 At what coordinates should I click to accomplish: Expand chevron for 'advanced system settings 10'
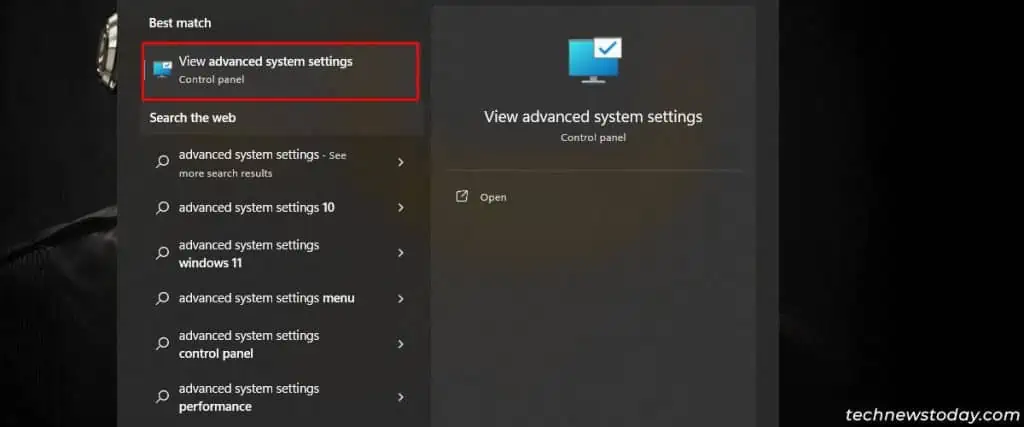pyautogui.click(x=401, y=208)
